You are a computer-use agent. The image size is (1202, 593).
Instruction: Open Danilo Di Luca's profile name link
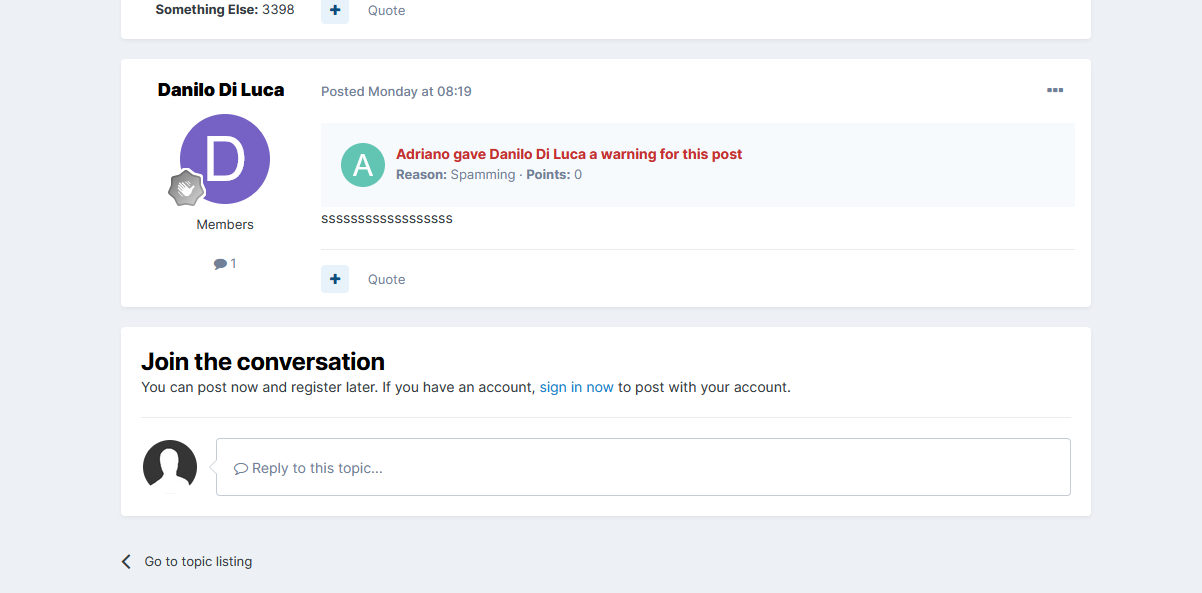click(221, 90)
